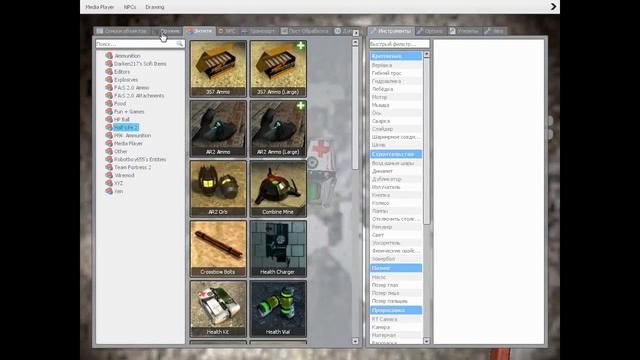
Task: Switch to the NPC tab
Action: (227, 31)
